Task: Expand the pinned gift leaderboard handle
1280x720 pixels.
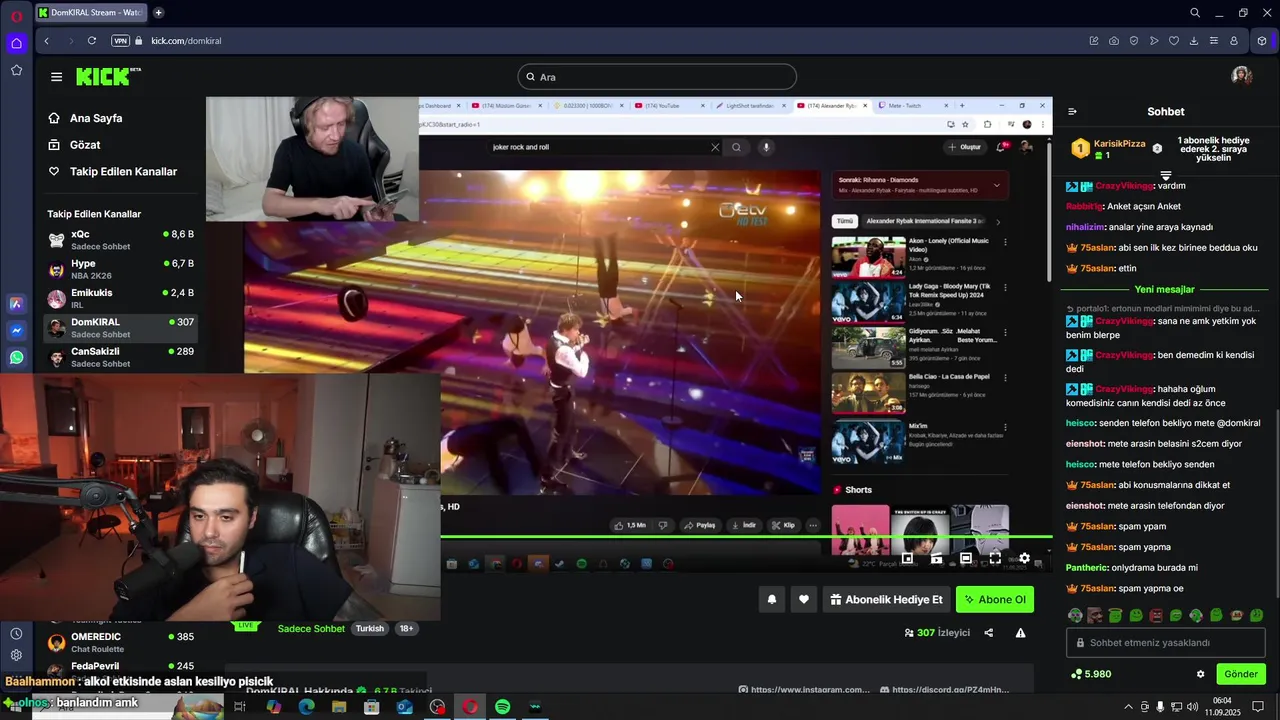Action: click(1165, 176)
